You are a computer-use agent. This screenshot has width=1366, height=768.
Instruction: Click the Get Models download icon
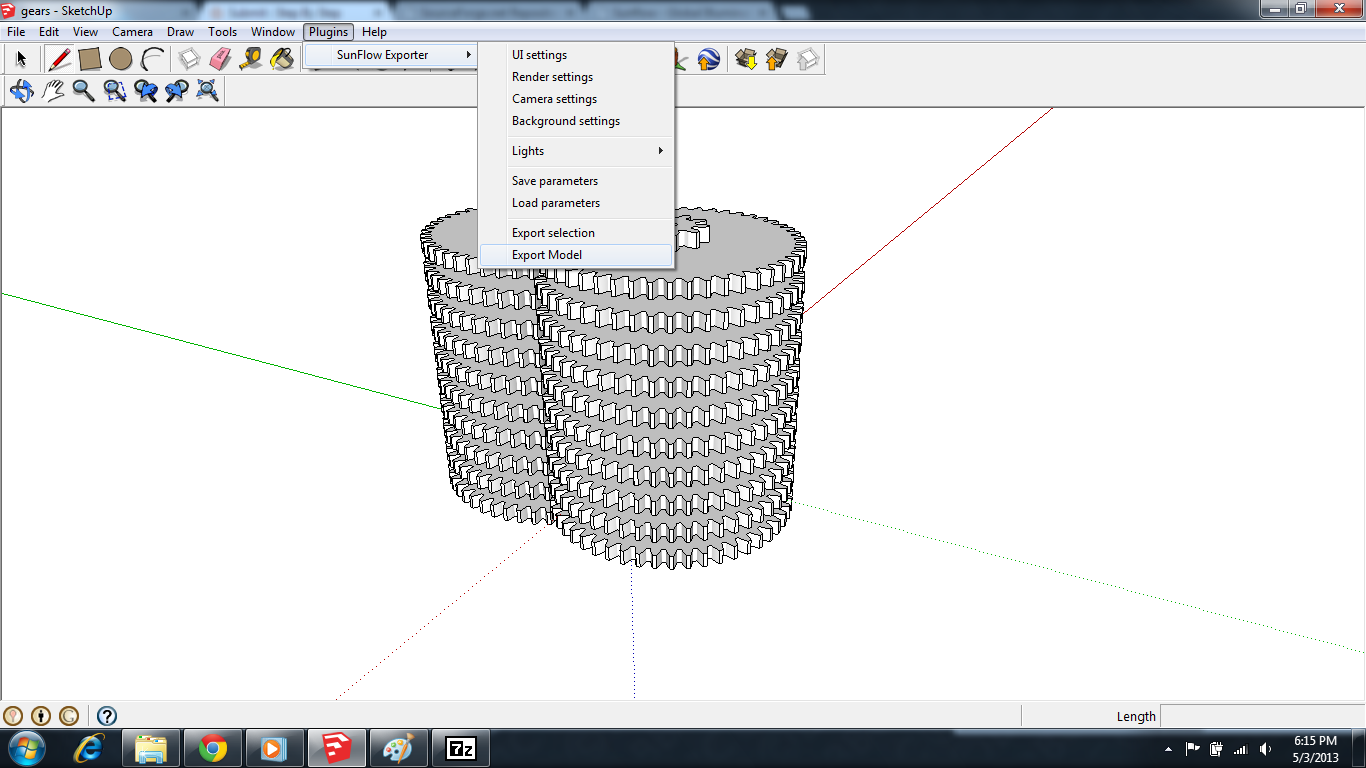tap(745, 59)
